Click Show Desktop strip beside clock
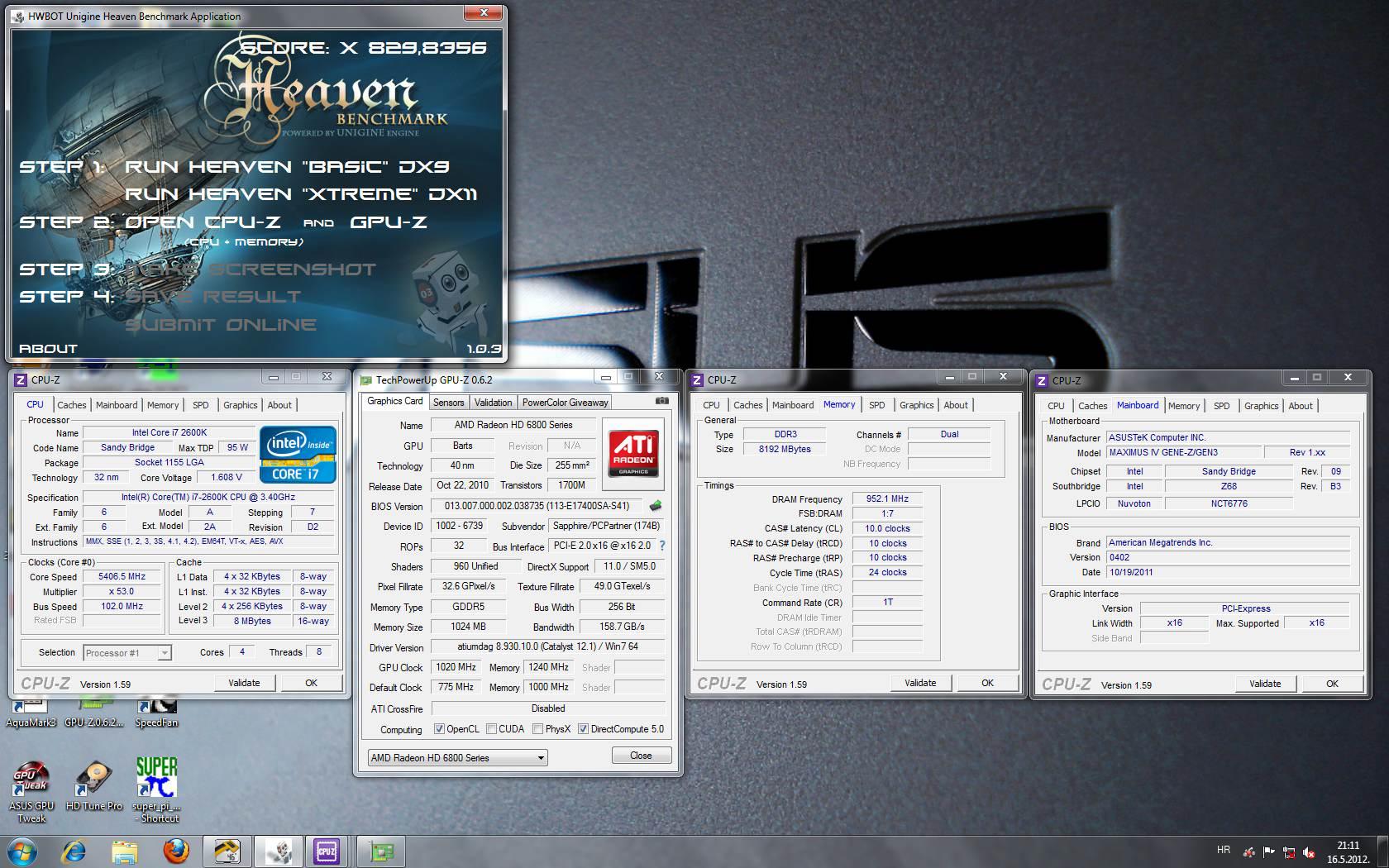This screenshot has height=868, width=1389. (x=1382, y=851)
